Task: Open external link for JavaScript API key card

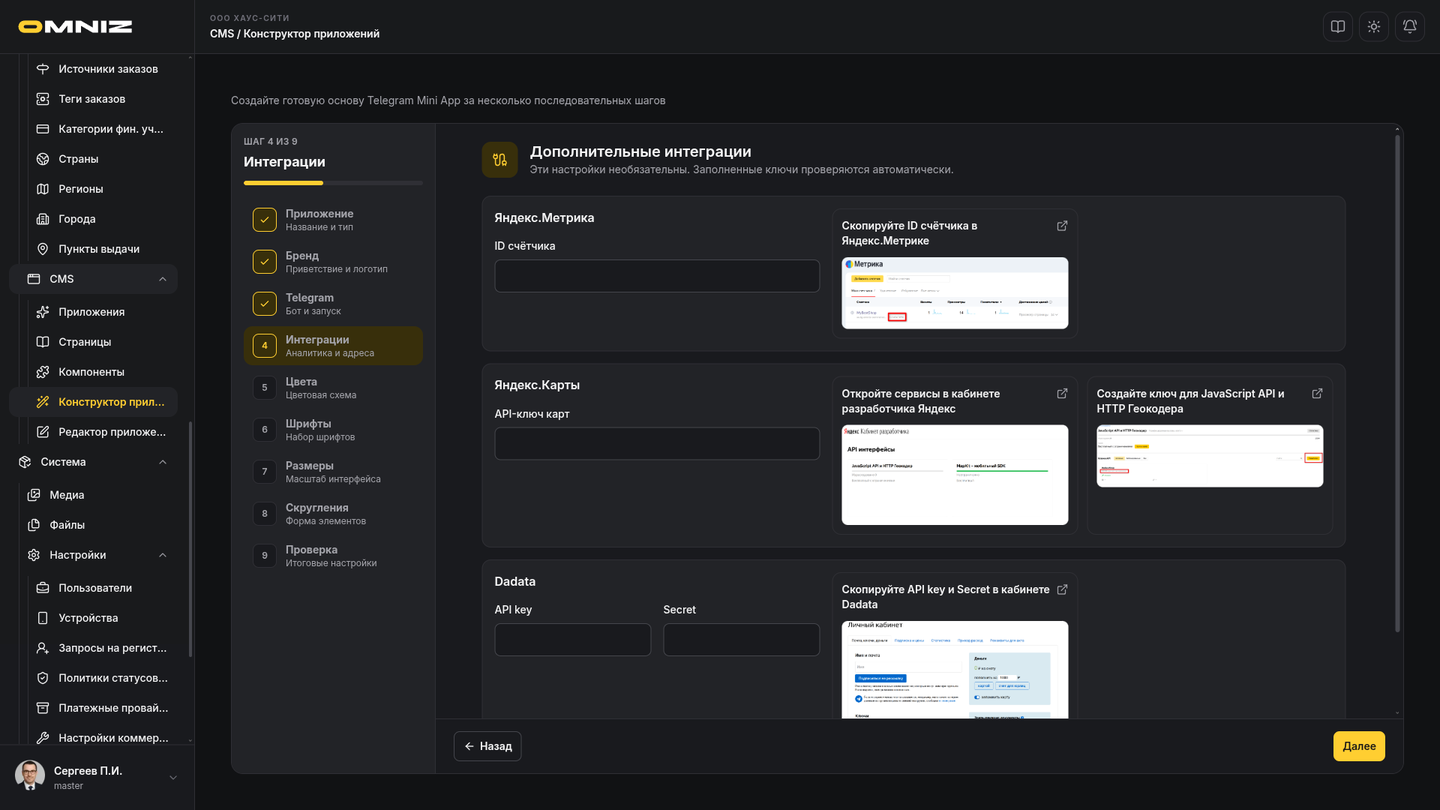Action: point(1317,394)
